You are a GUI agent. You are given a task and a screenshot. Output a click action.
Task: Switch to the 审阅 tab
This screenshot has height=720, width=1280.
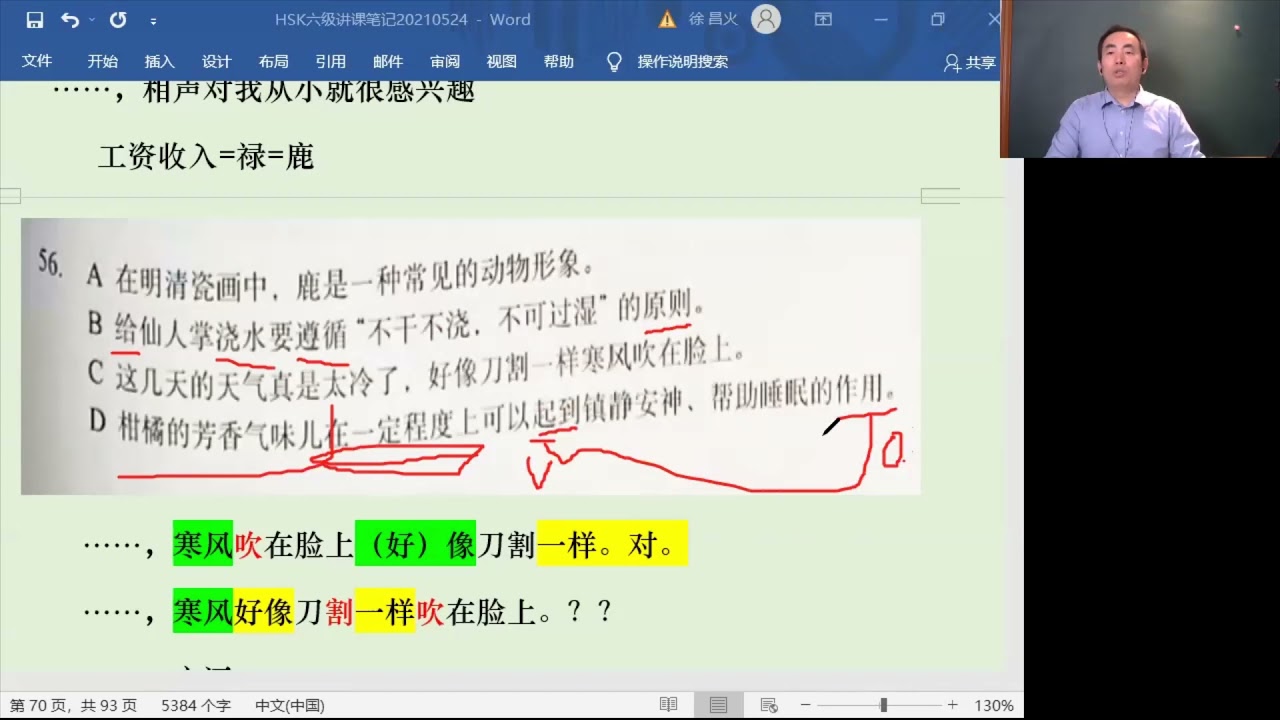(445, 61)
